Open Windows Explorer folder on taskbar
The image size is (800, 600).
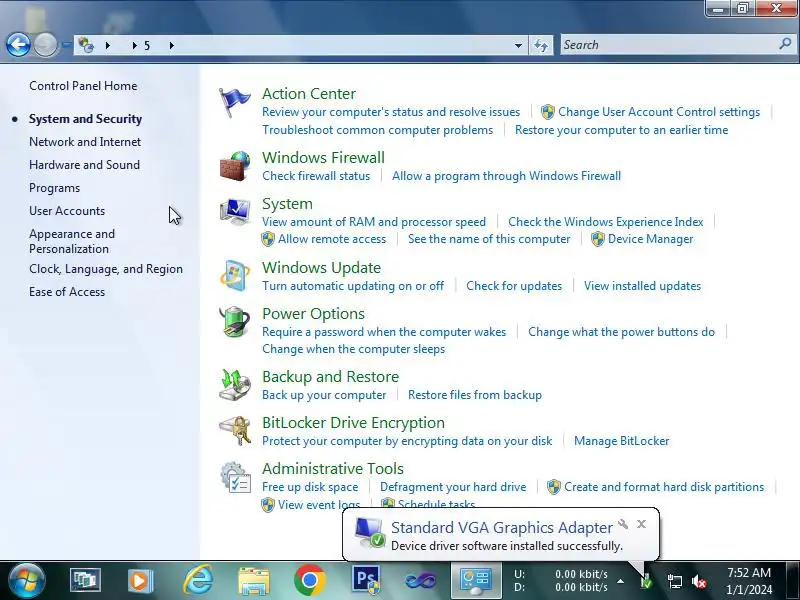(x=254, y=581)
